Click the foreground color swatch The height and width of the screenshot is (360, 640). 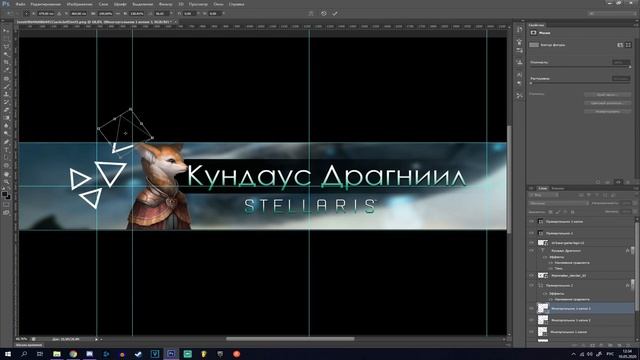(x=4, y=194)
